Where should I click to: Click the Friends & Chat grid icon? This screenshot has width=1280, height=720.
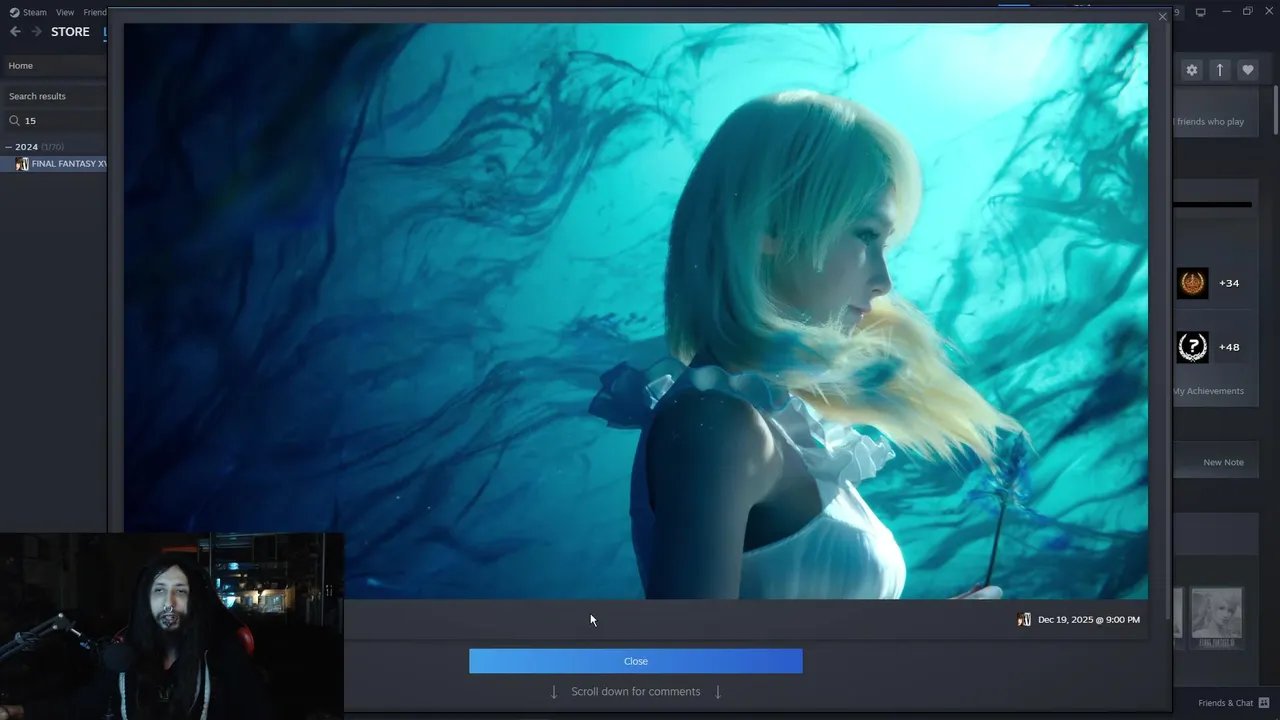[x=1262, y=703]
